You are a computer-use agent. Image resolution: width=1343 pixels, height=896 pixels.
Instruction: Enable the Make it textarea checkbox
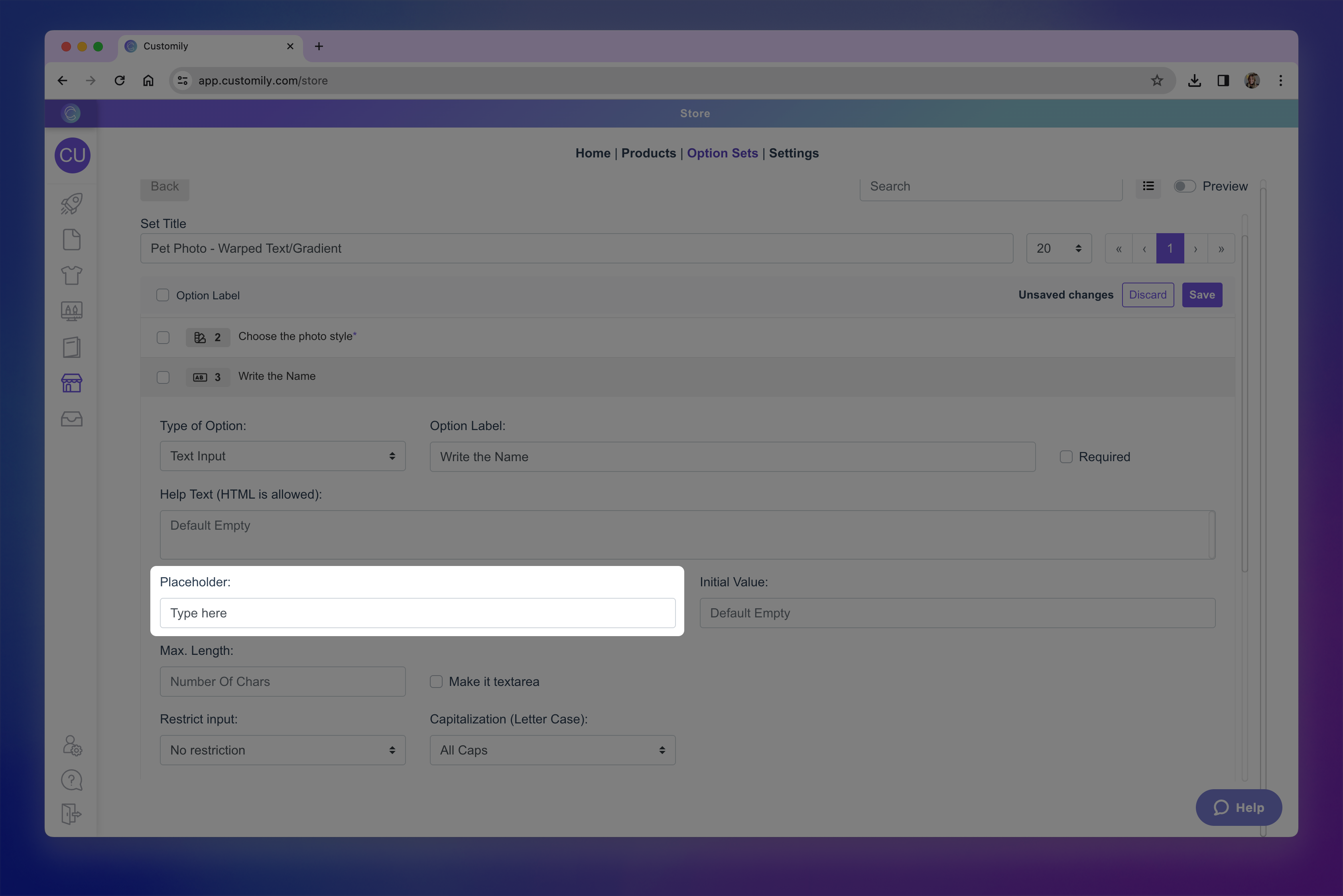[436, 681]
